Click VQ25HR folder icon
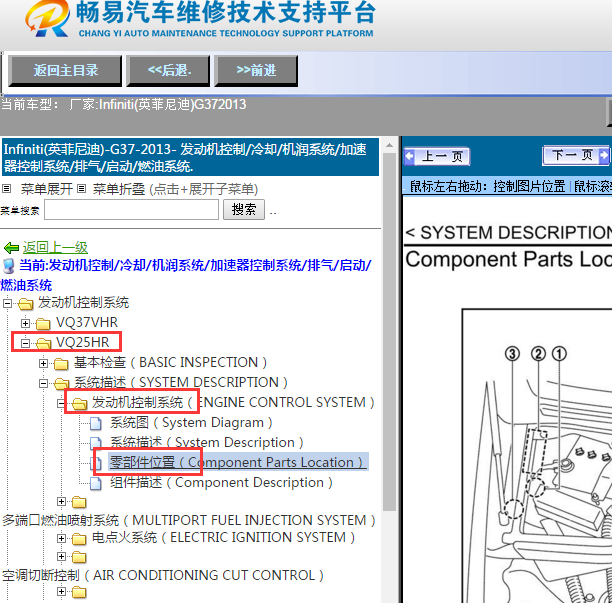The height and width of the screenshot is (603, 612). 43,343
